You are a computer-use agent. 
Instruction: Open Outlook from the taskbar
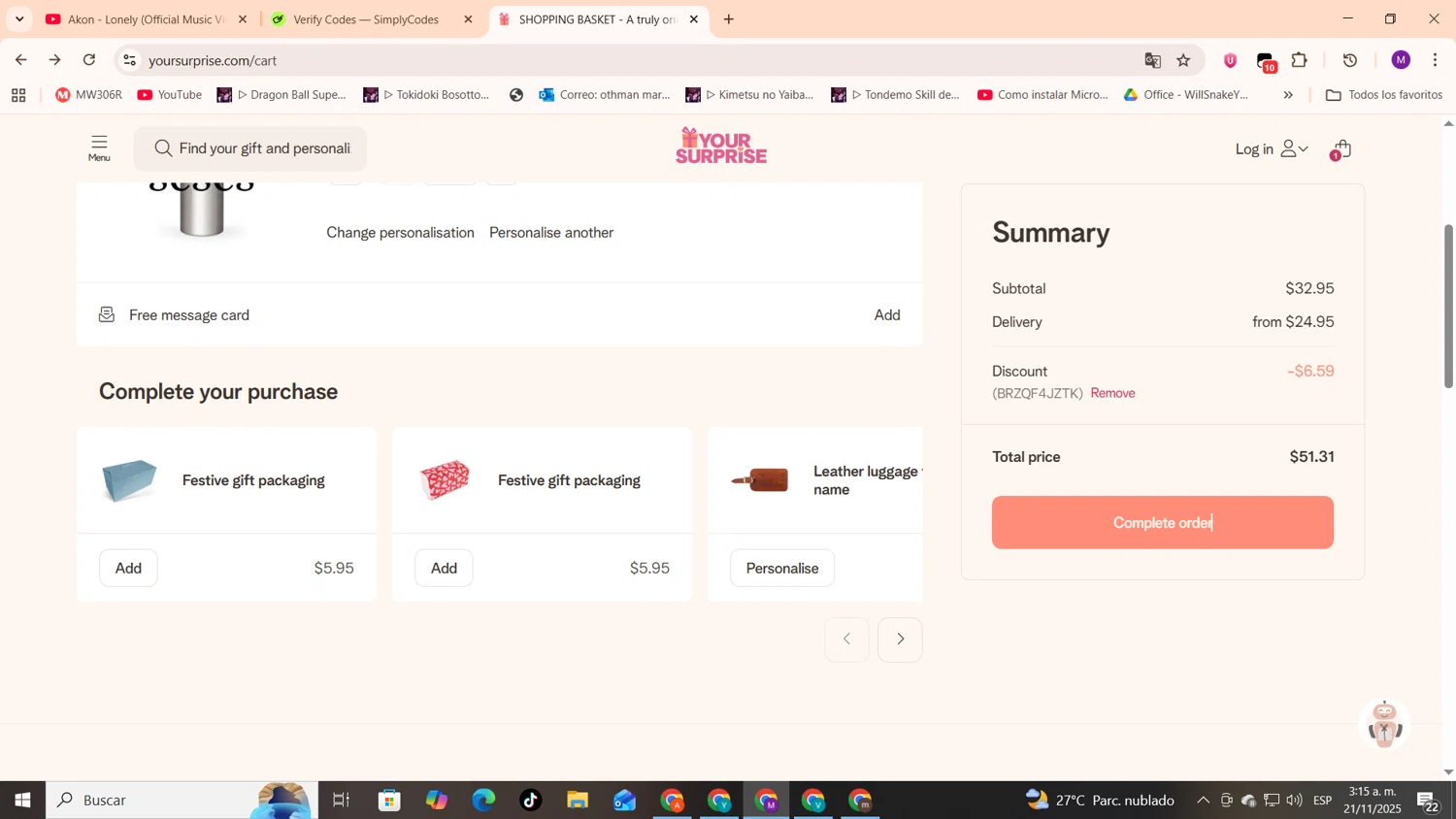coord(624,801)
